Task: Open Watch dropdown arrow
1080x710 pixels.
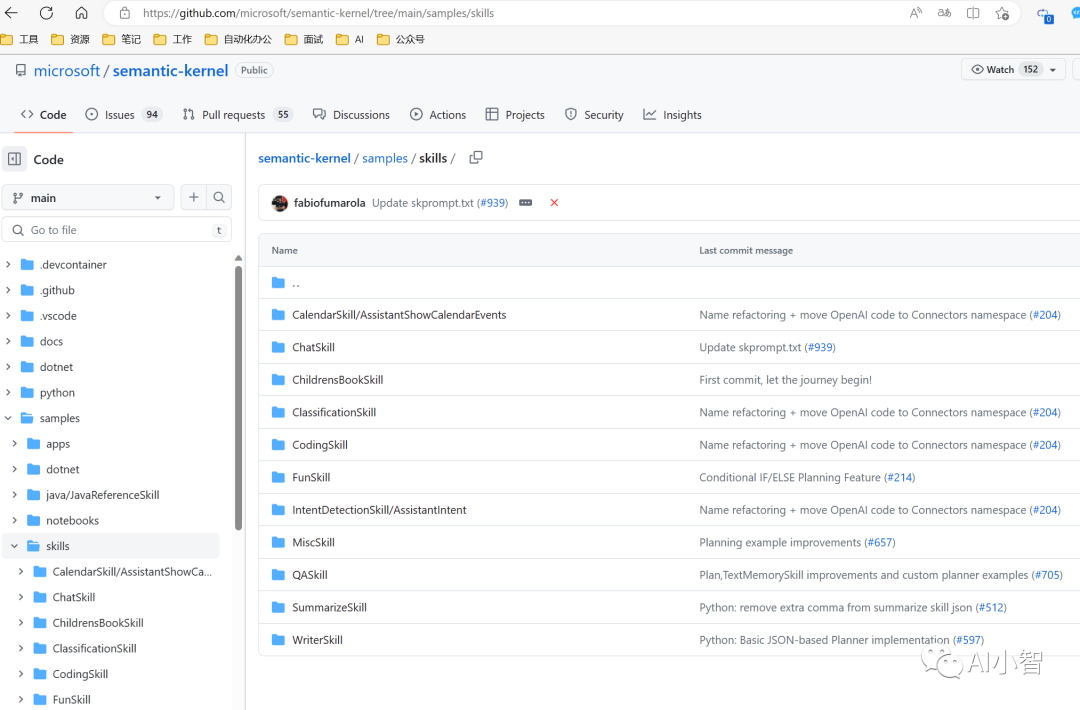Action: (1052, 70)
